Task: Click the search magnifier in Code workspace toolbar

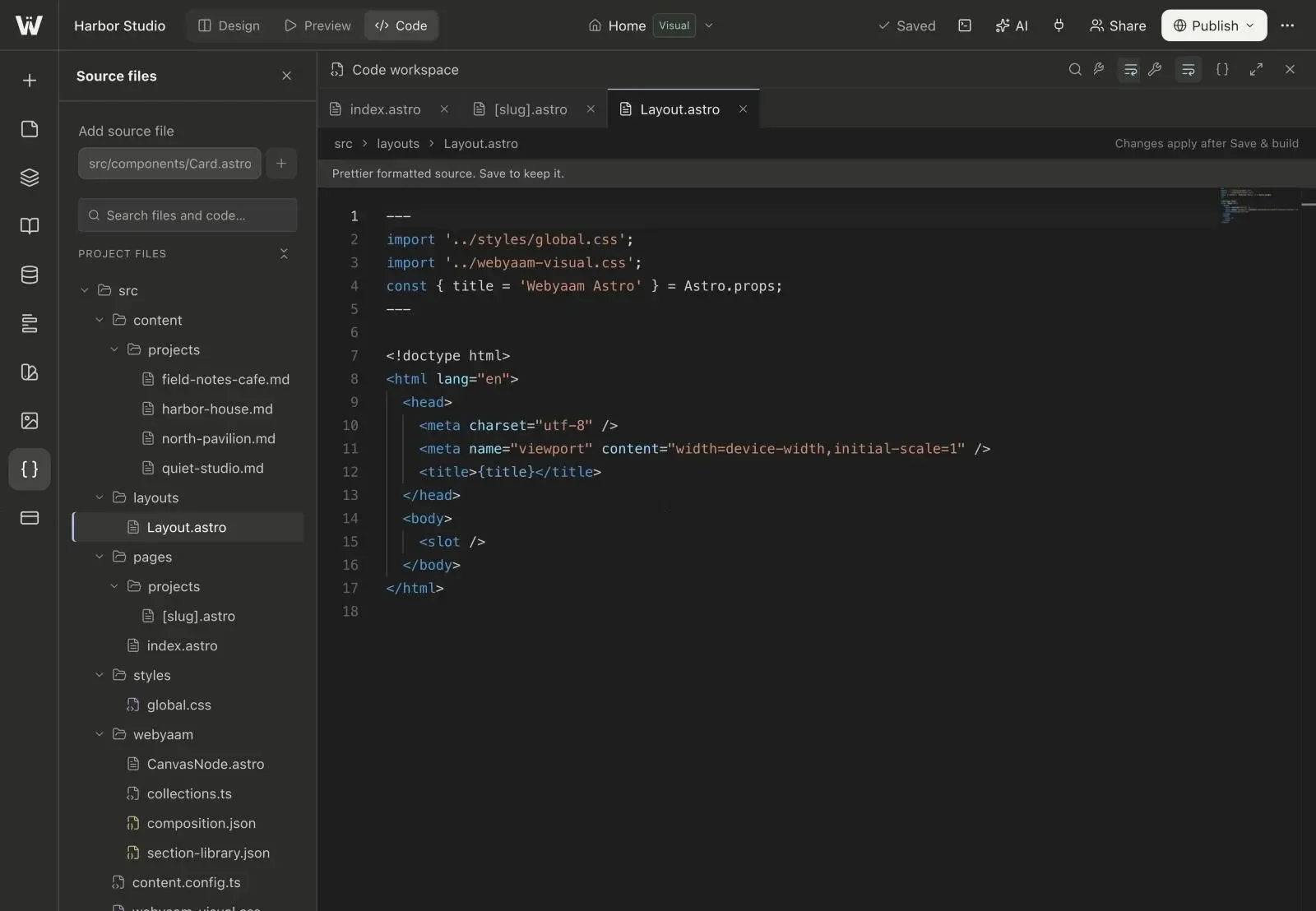Action: (x=1075, y=70)
